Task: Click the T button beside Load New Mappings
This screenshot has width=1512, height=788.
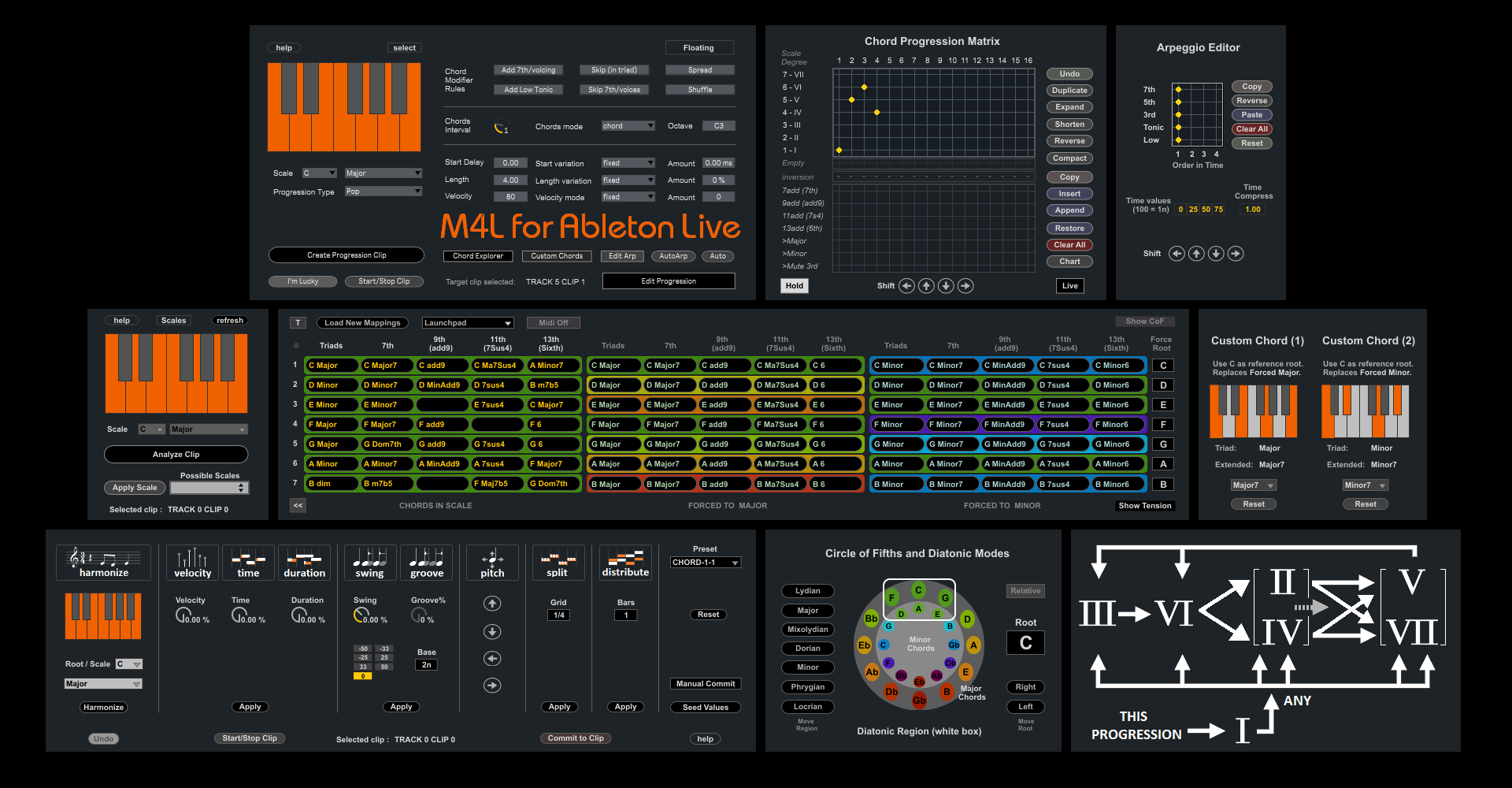Action: [x=298, y=323]
